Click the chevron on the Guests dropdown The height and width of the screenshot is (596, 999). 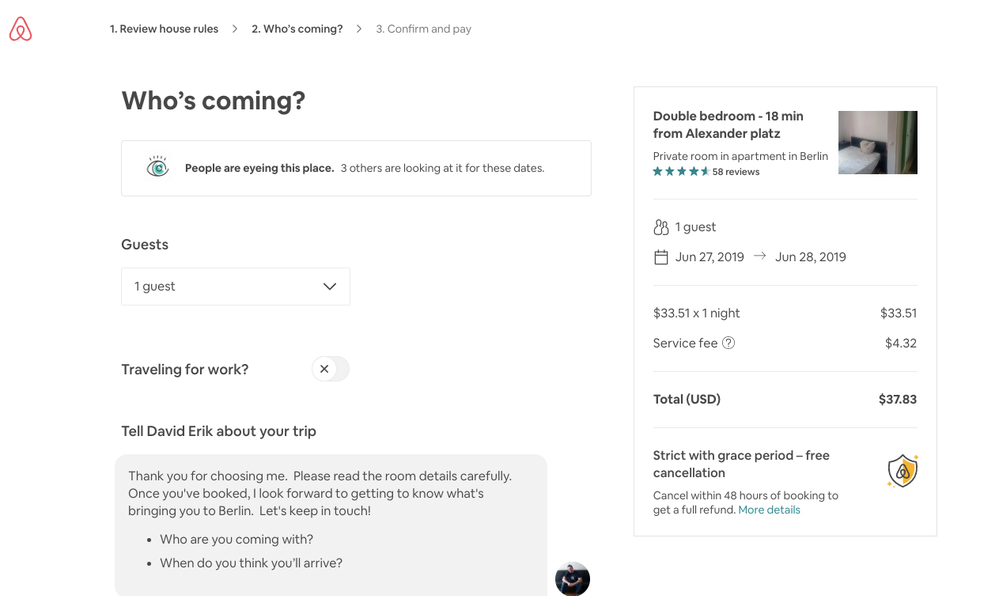(x=330, y=286)
